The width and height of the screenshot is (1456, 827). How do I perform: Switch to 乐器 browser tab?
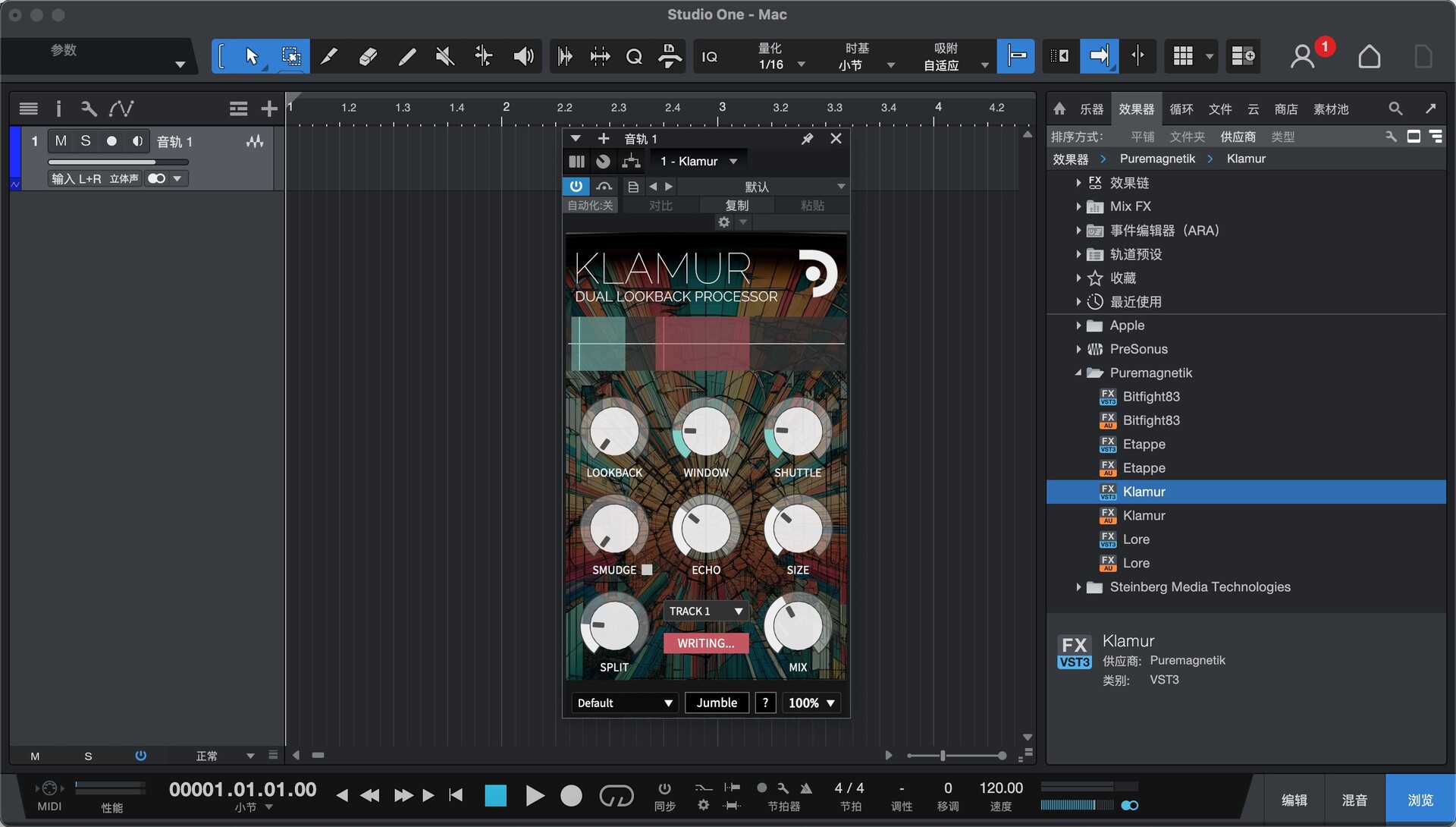1091,109
